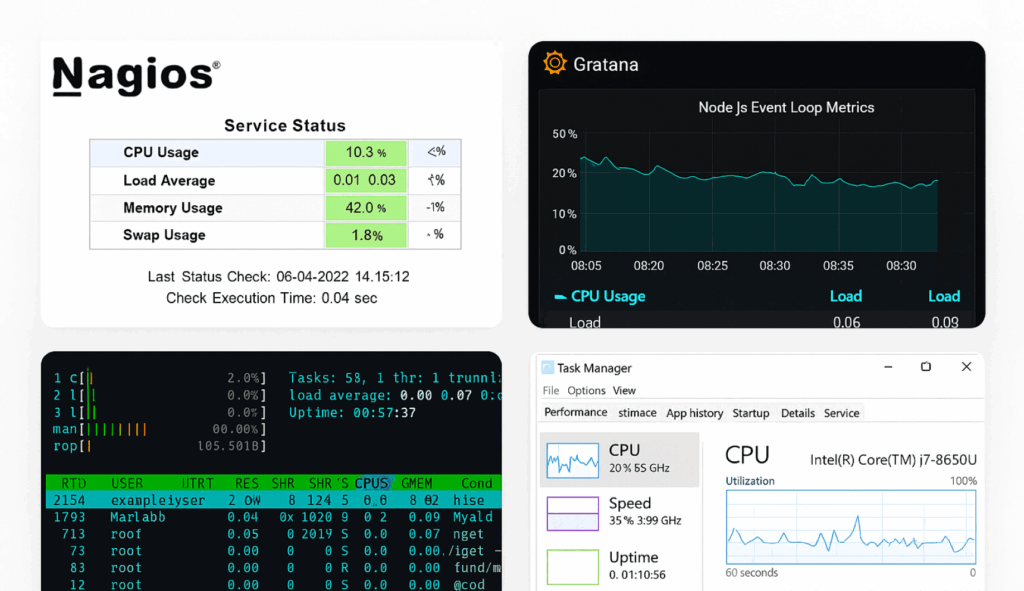
Task: Minimize the Task Manager window
Action: coord(888,367)
